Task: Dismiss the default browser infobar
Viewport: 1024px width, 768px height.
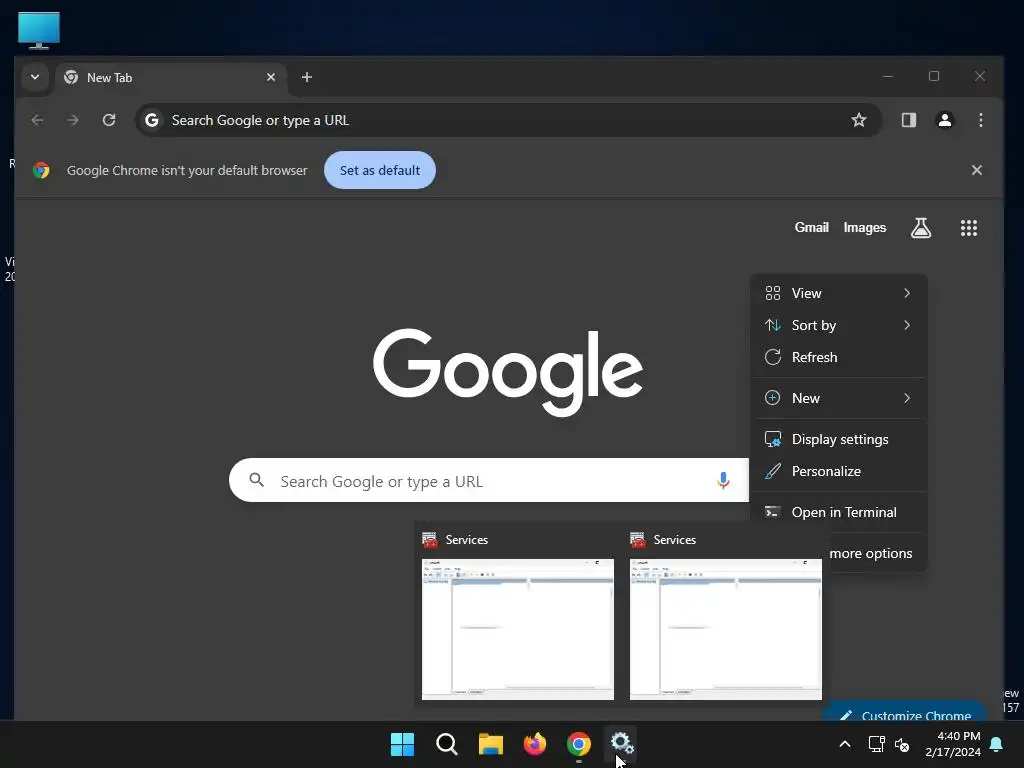Action: 976,170
